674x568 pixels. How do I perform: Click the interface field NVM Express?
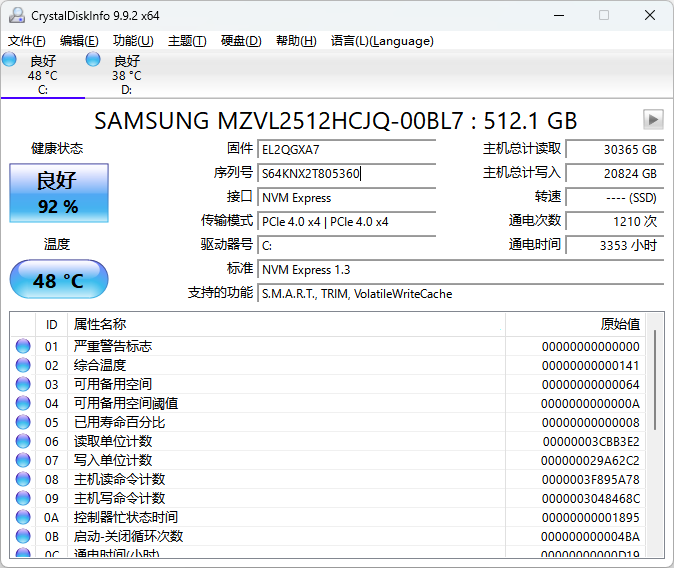click(346, 198)
